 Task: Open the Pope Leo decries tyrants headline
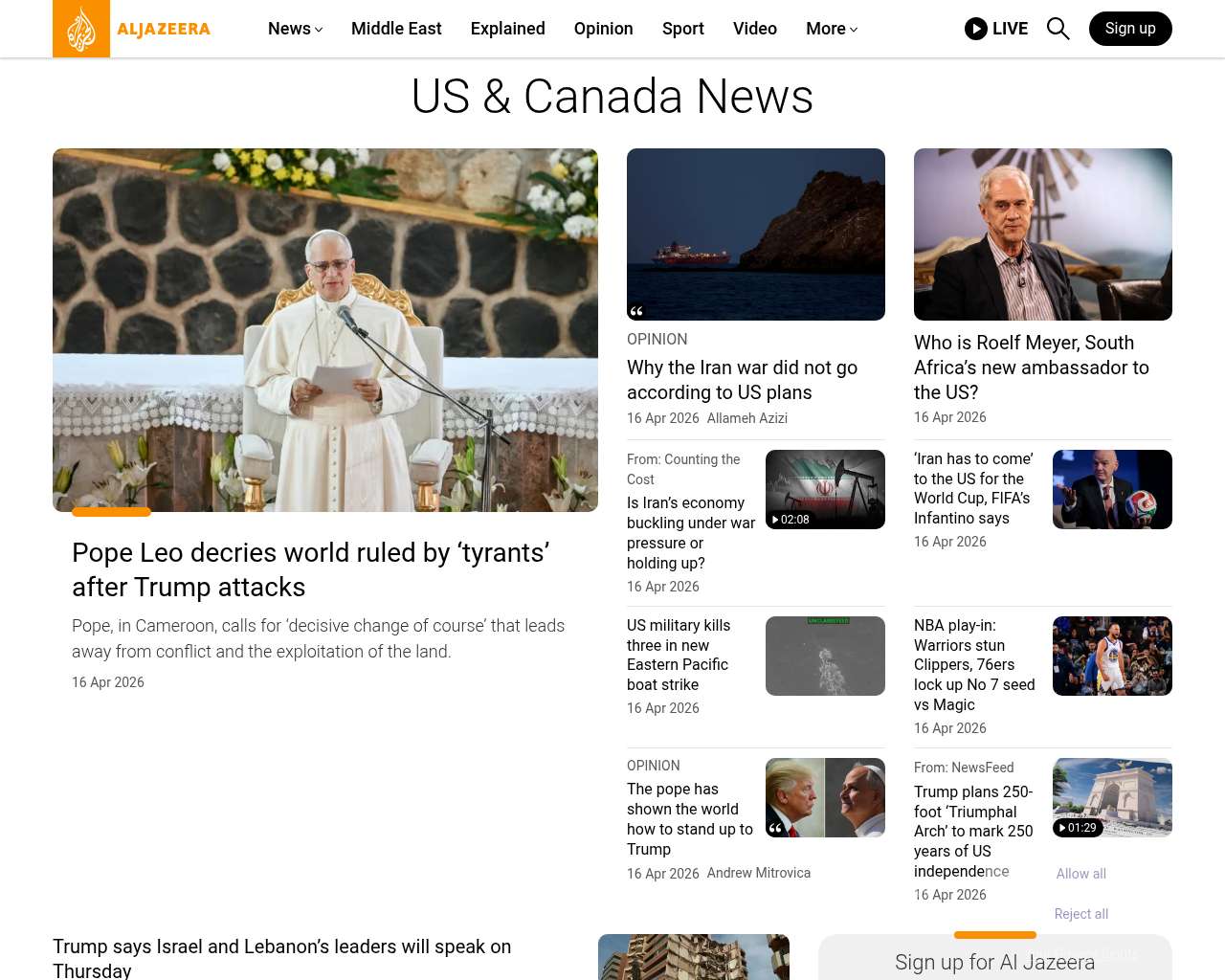point(310,569)
